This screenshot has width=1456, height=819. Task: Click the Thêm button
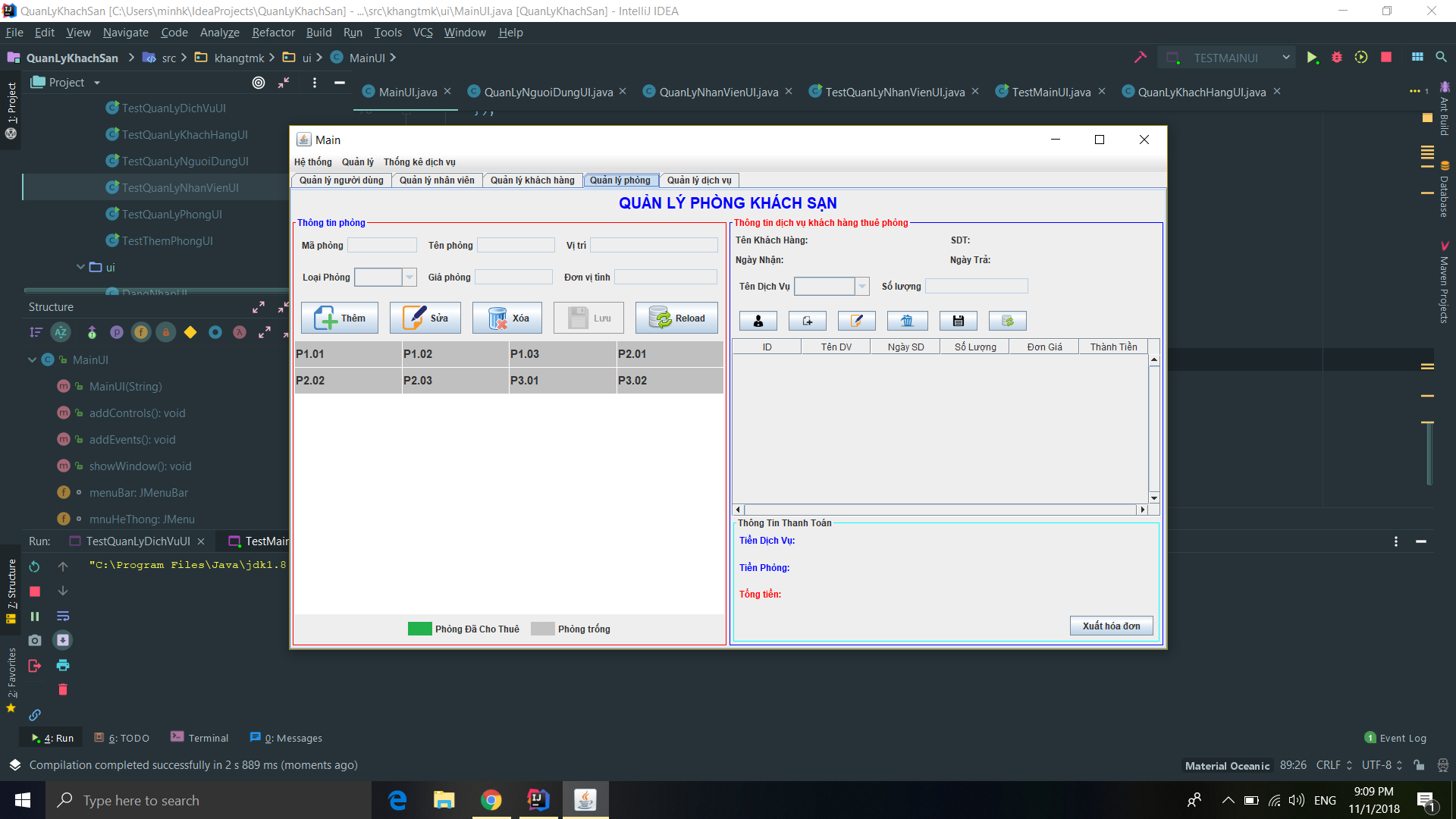340,318
